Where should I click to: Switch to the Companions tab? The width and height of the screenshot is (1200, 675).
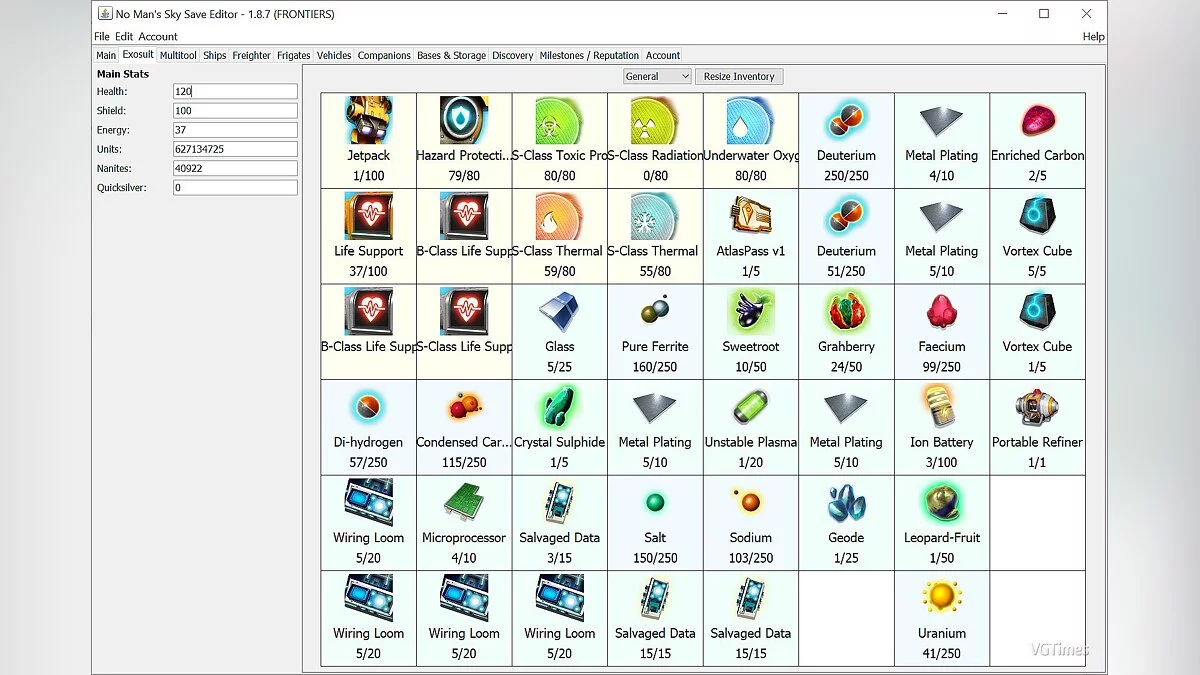384,56
